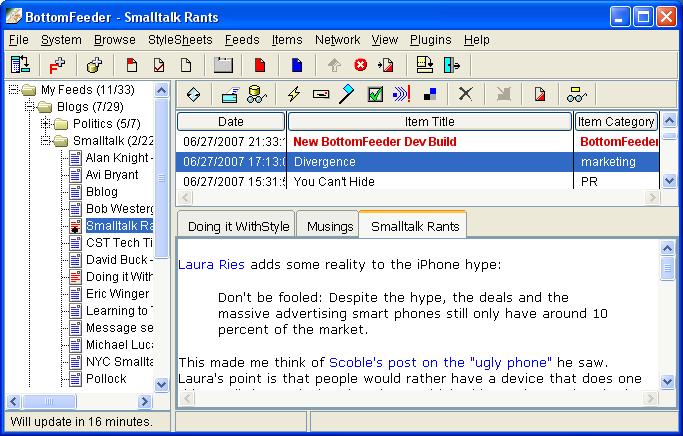
Task: Select the Bblog feed
Action: (102, 192)
